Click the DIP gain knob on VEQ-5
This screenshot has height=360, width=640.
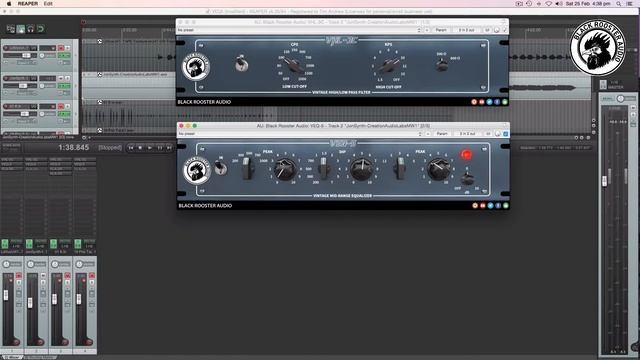[361, 169]
